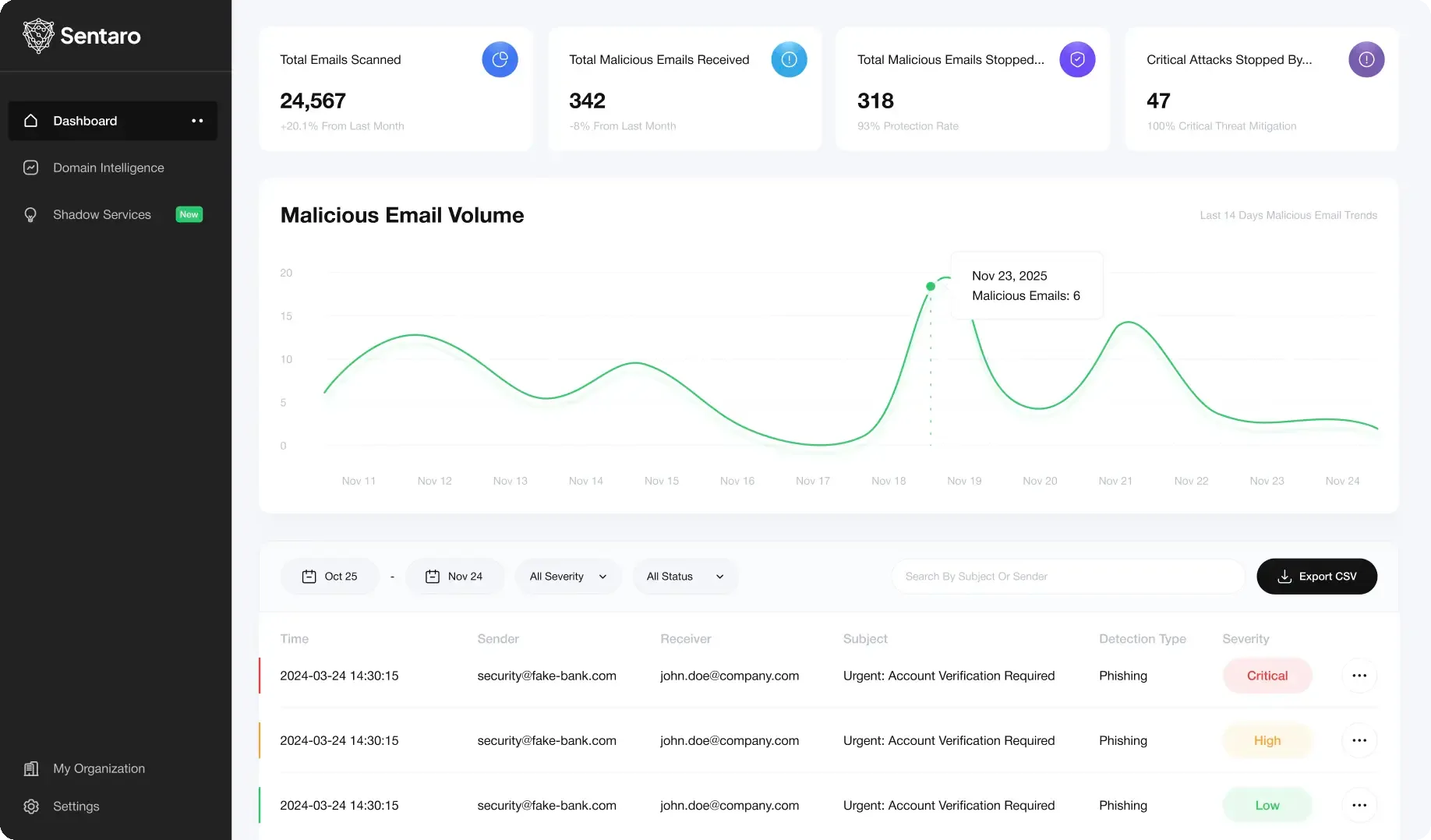Click the Export CSV button
The height and width of the screenshot is (840, 1431).
click(x=1316, y=577)
